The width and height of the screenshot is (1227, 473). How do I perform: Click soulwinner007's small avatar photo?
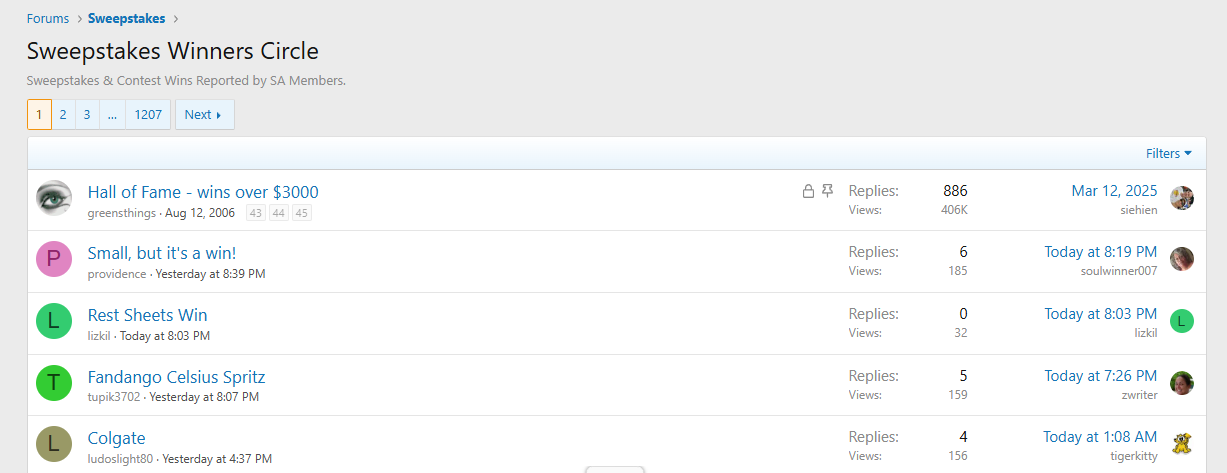(x=1182, y=259)
